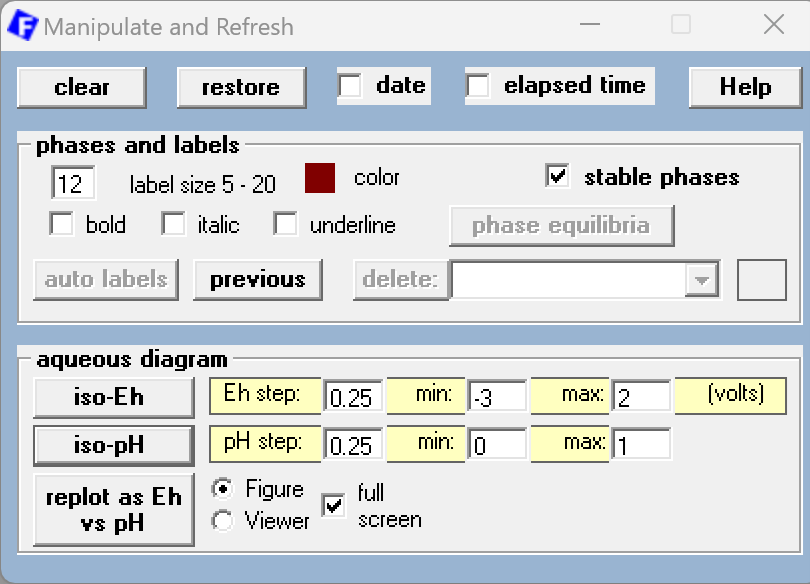Viewport: 810px width, 584px height.
Task: Open the Help button
Action: point(745,88)
